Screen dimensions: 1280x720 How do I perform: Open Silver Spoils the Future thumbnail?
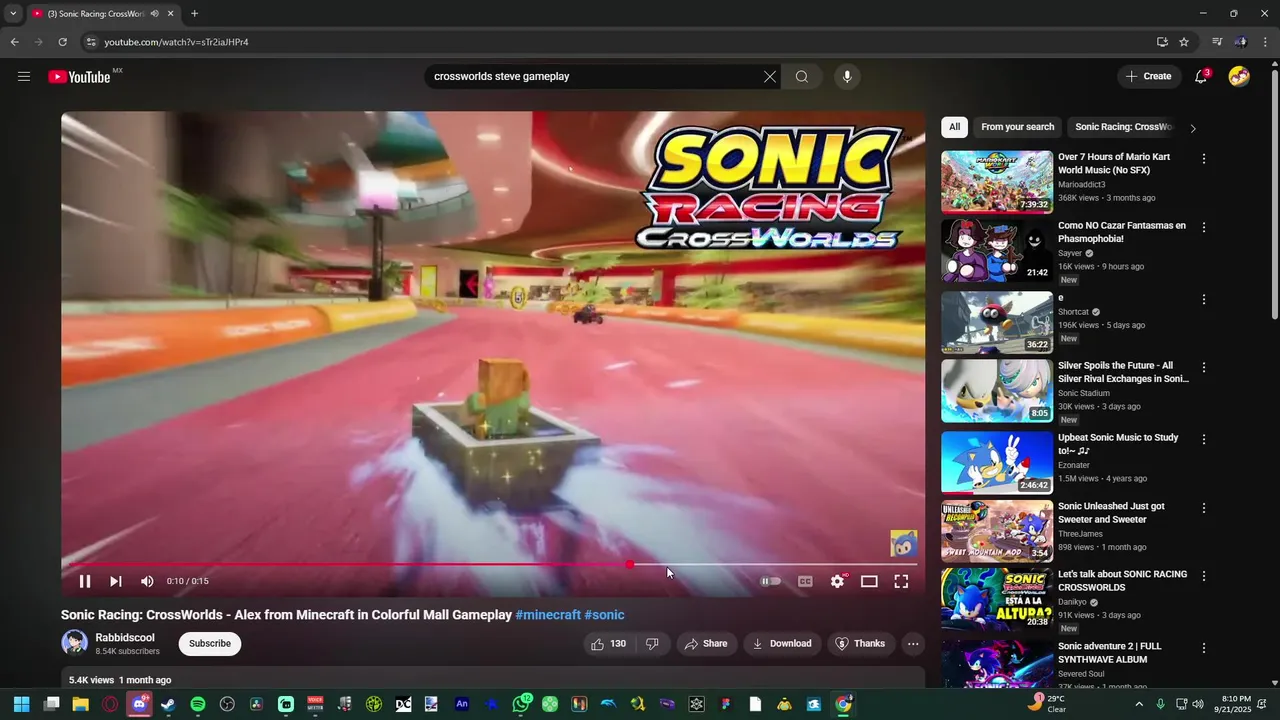coord(997,391)
